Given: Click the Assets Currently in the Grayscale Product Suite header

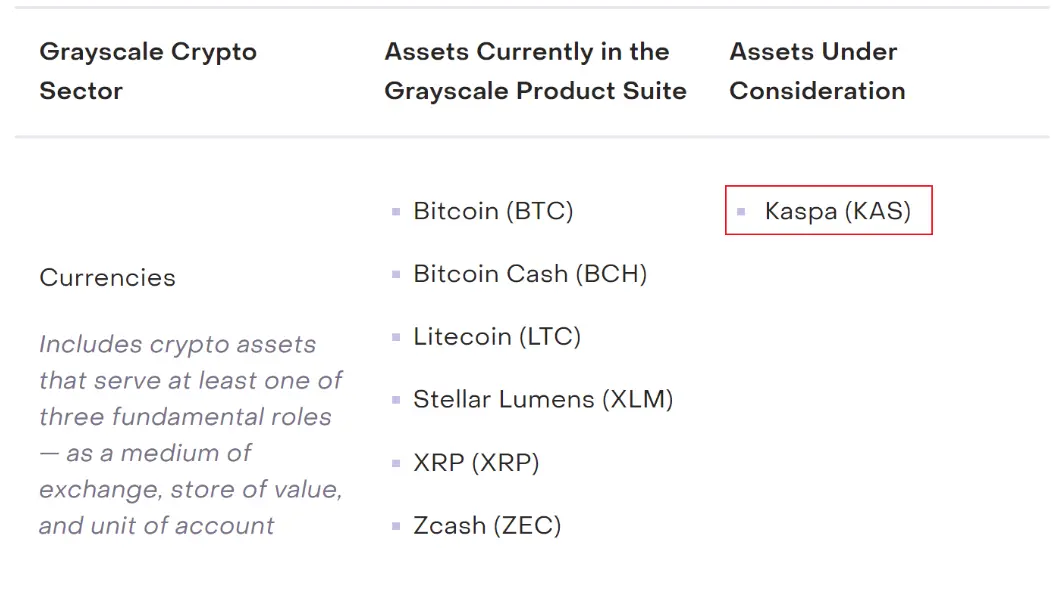Looking at the screenshot, I should click(535, 71).
